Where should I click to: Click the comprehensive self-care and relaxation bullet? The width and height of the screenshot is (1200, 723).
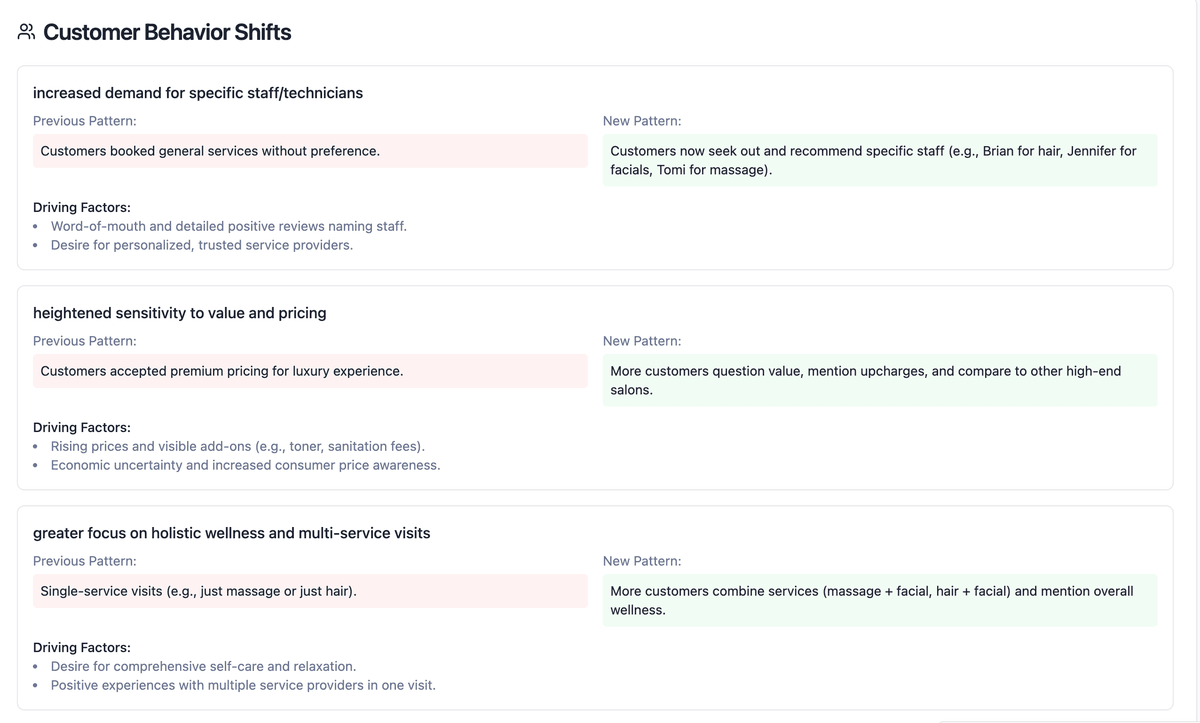[203, 666]
